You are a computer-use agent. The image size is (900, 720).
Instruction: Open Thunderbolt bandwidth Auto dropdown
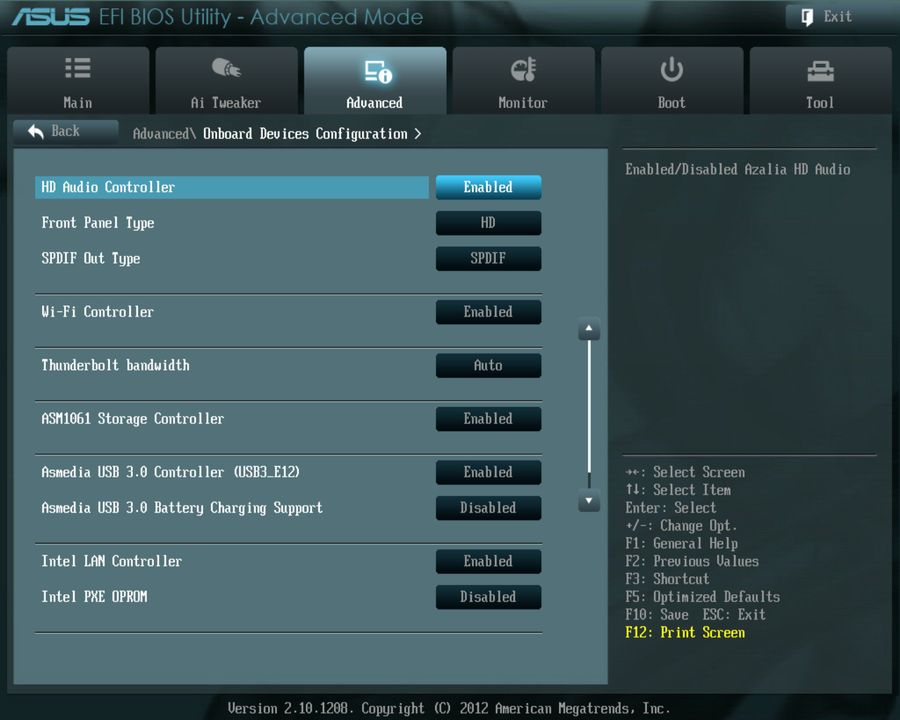point(488,365)
